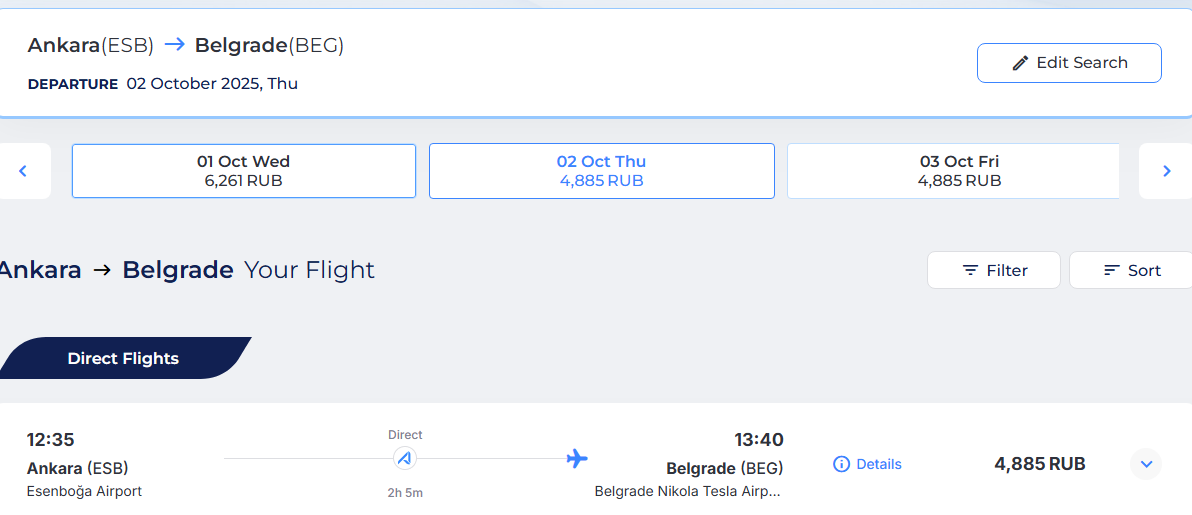Click the previous dates left arrow
The height and width of the screenshot is (515, 1192).
pyautogui.click(x=23, y=171)
